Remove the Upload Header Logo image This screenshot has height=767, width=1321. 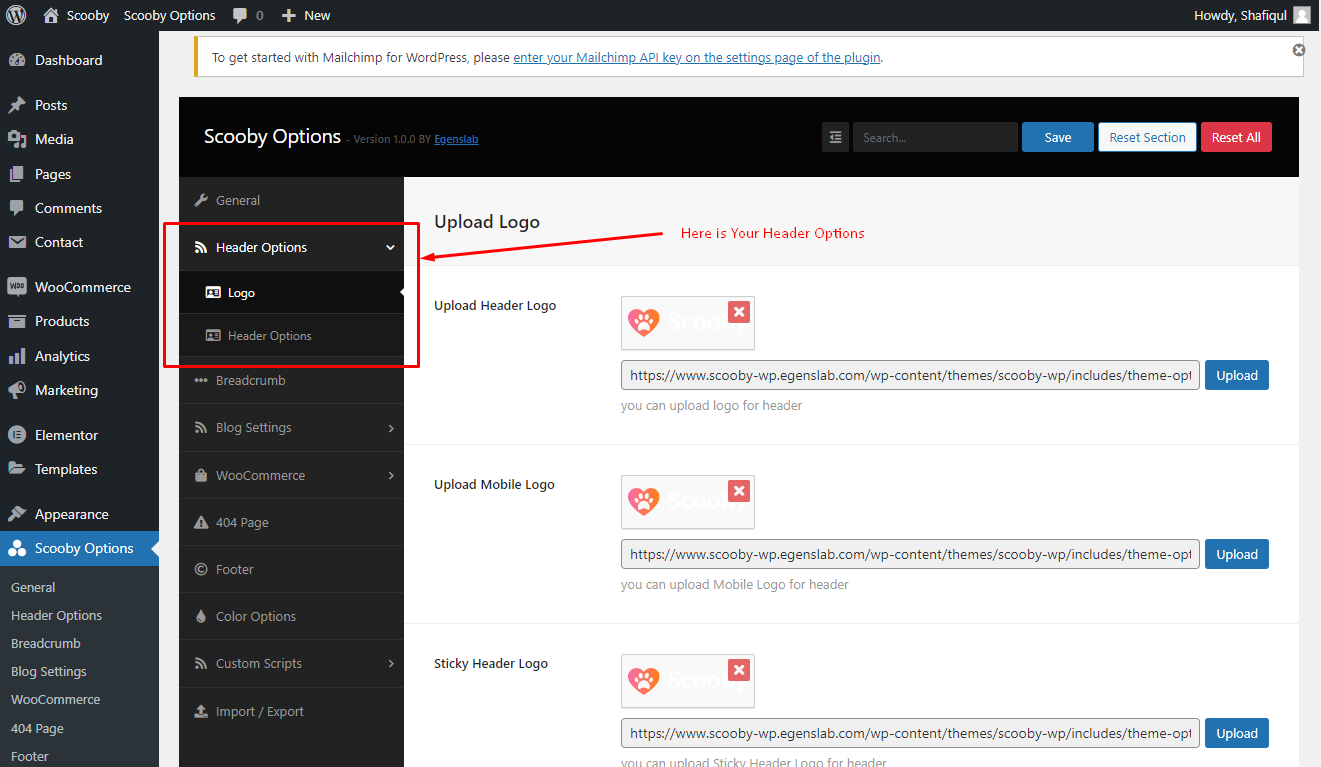pos(739,312)
